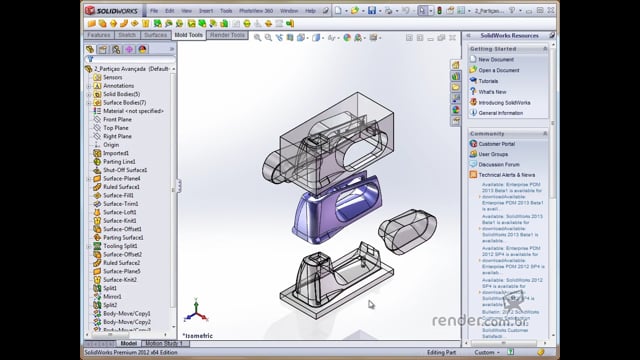
Task: Open Custom Properties task pane tab
Action: pyautogui.click(x=456, y=121)
